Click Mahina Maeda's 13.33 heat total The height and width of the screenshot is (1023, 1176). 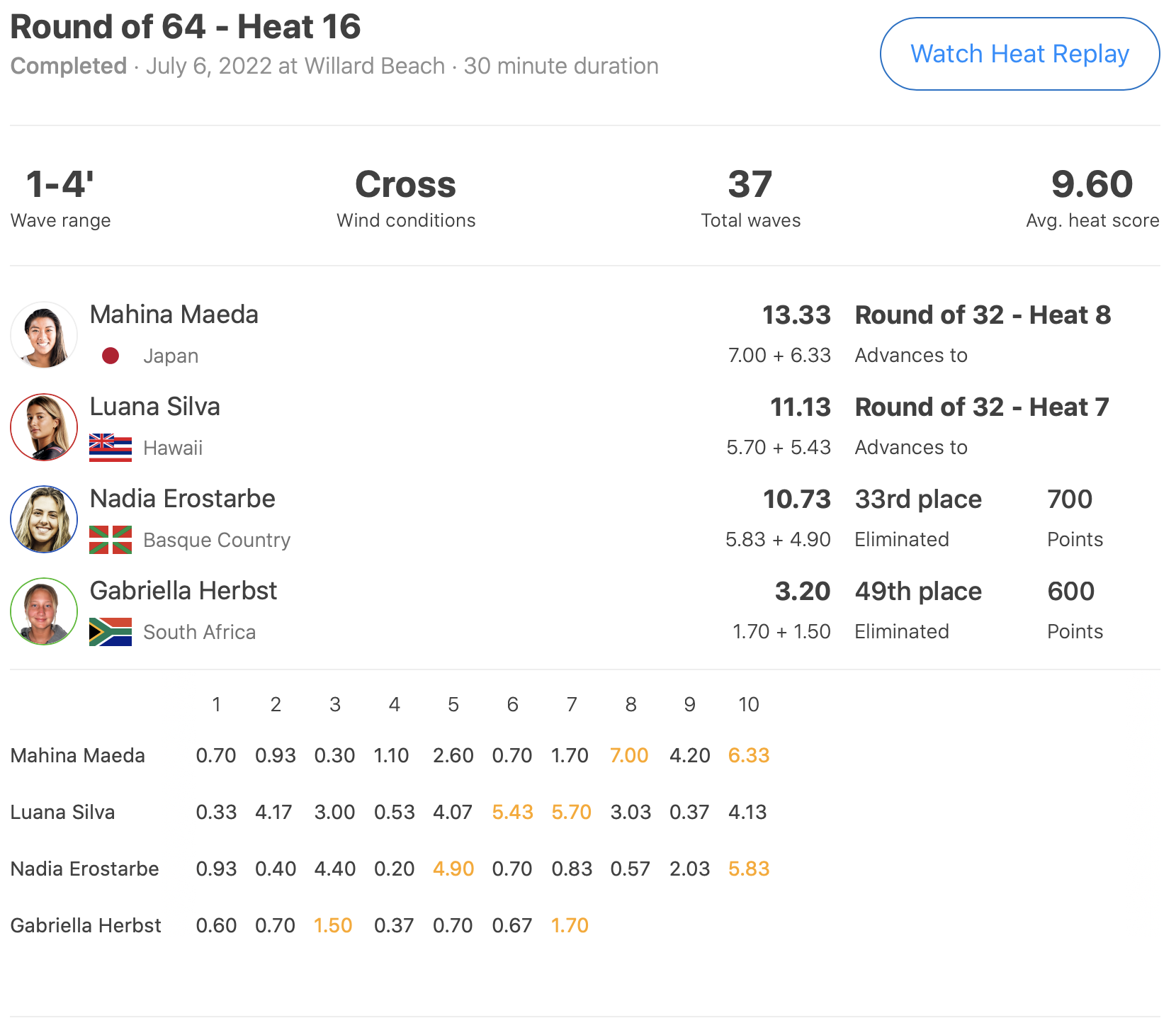[x=796, y=315]
